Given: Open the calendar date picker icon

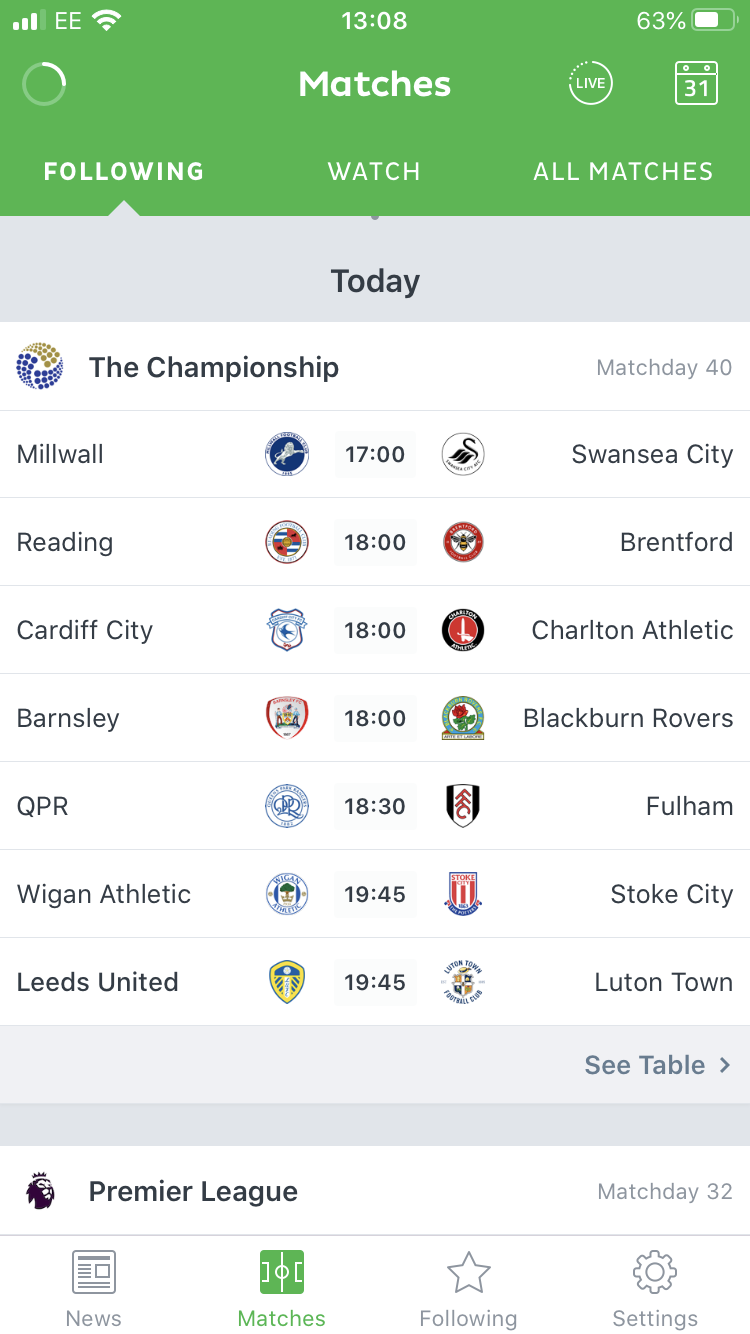Looking at the screenshot, I should click(697, 83).
